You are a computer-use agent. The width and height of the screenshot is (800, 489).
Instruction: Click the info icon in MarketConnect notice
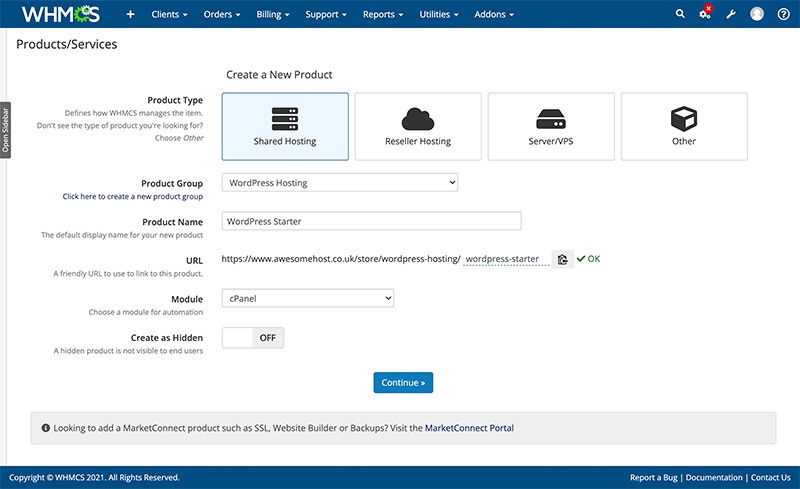click(x=45, y=428)
